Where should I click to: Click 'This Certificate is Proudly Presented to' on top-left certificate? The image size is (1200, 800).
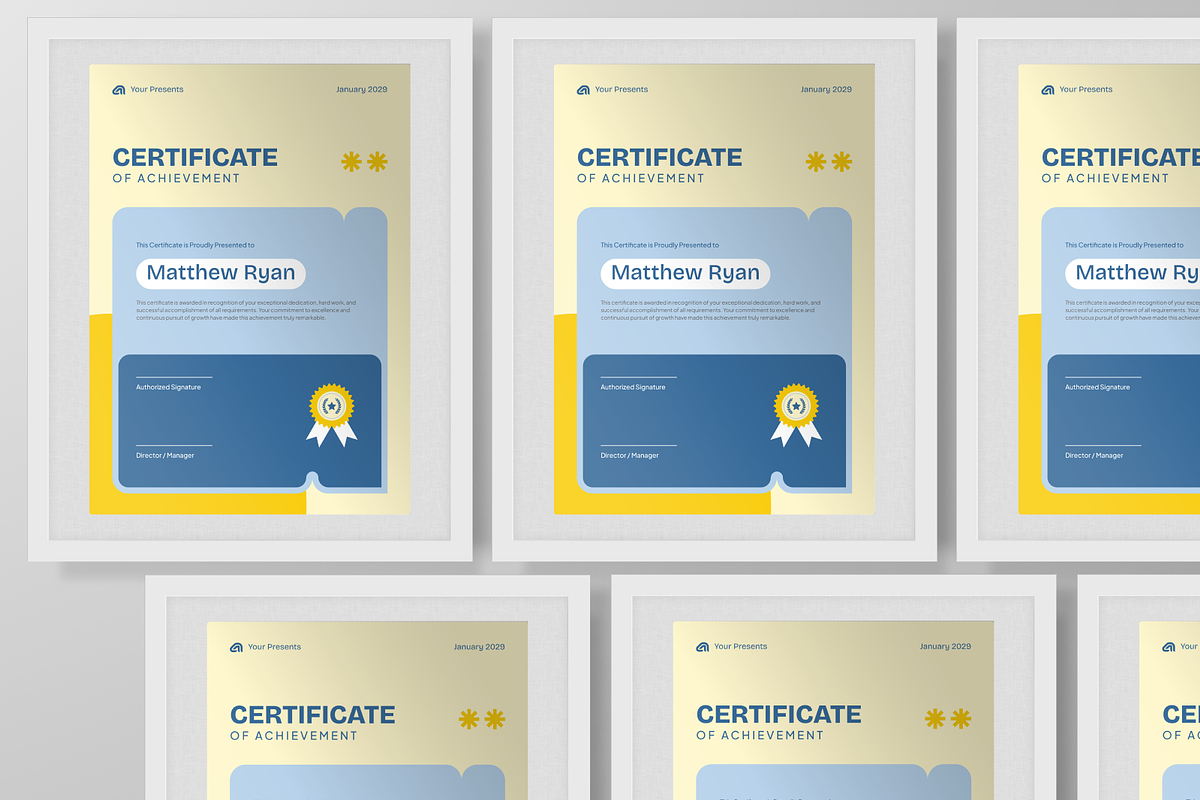(195, 245)
